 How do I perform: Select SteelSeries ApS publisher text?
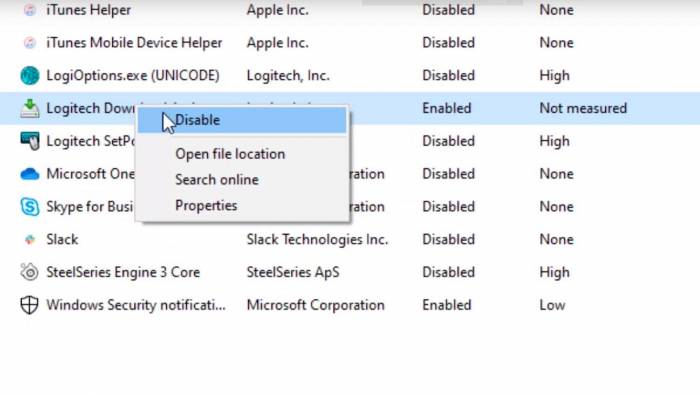[x=293, y=272]
